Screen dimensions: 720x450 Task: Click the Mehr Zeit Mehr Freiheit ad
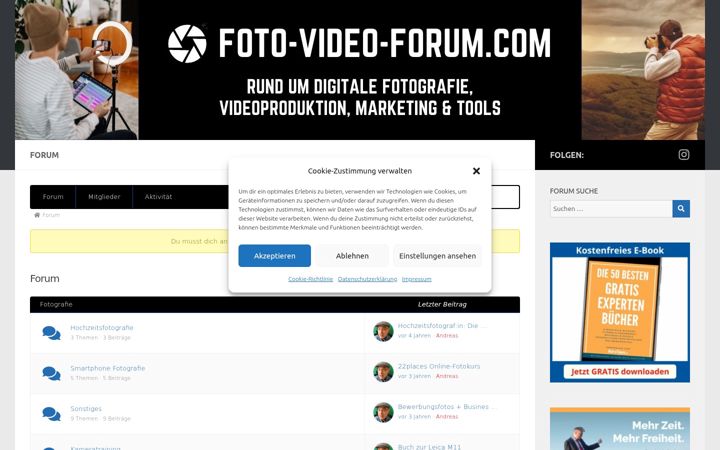619,429
